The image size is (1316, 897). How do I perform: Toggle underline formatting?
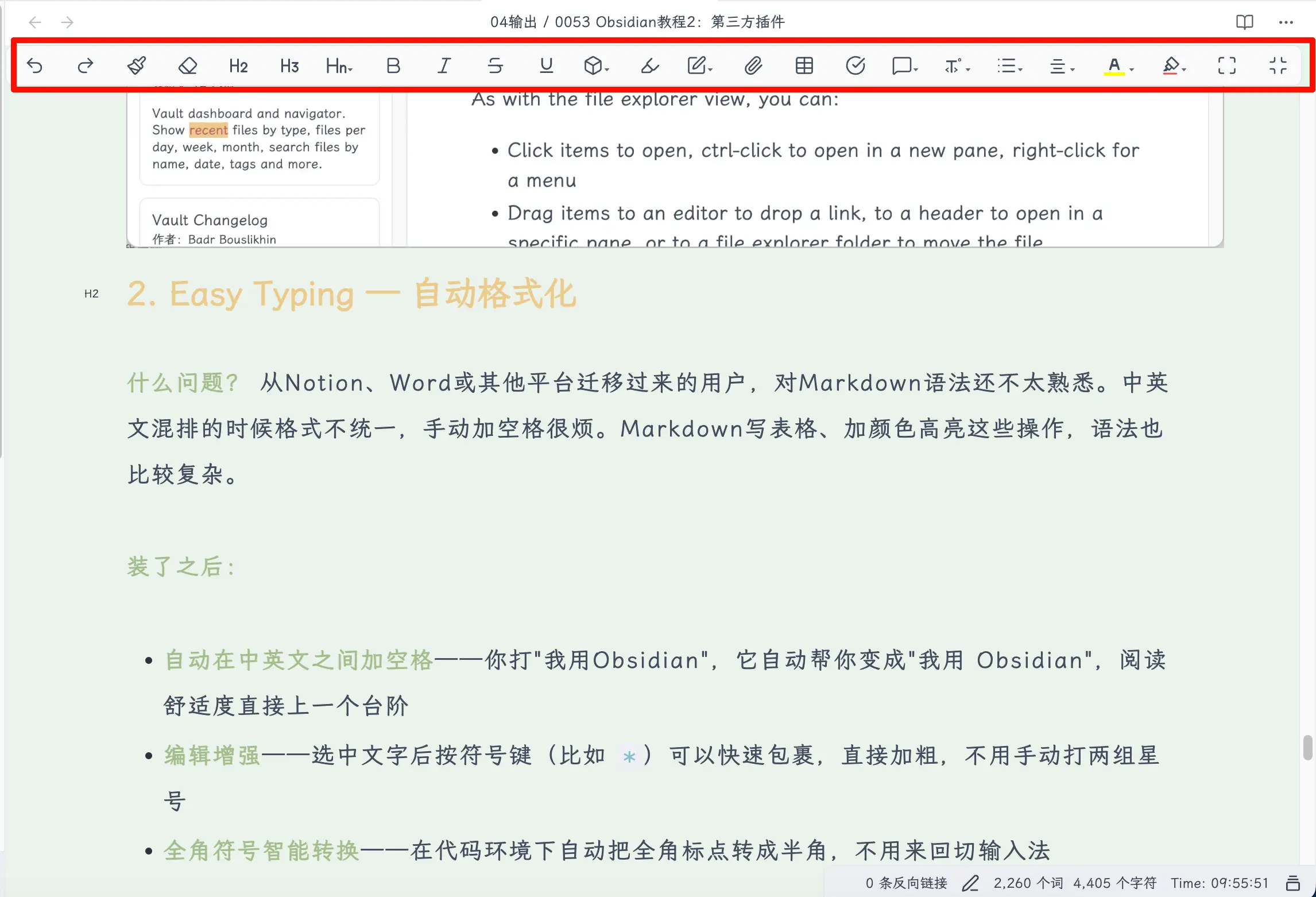546,66
